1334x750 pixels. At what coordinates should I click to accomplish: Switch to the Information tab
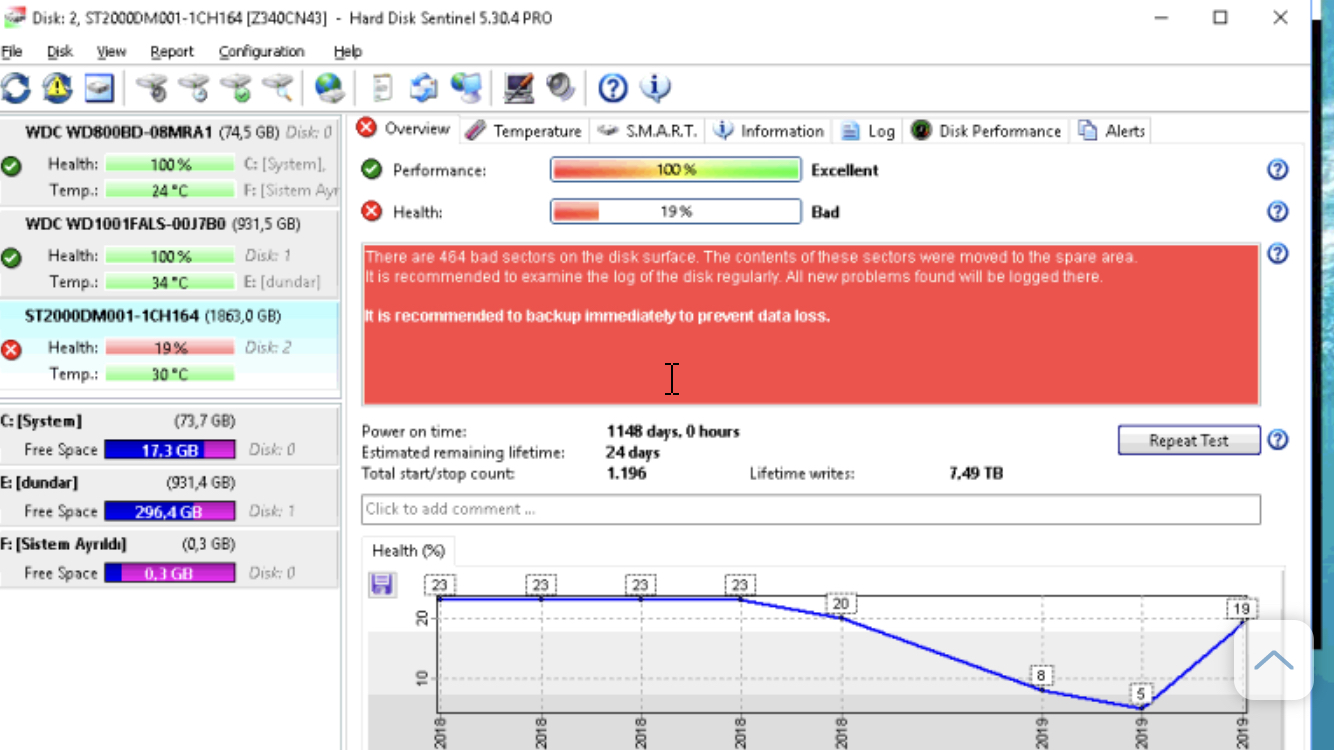click(769, 131)
